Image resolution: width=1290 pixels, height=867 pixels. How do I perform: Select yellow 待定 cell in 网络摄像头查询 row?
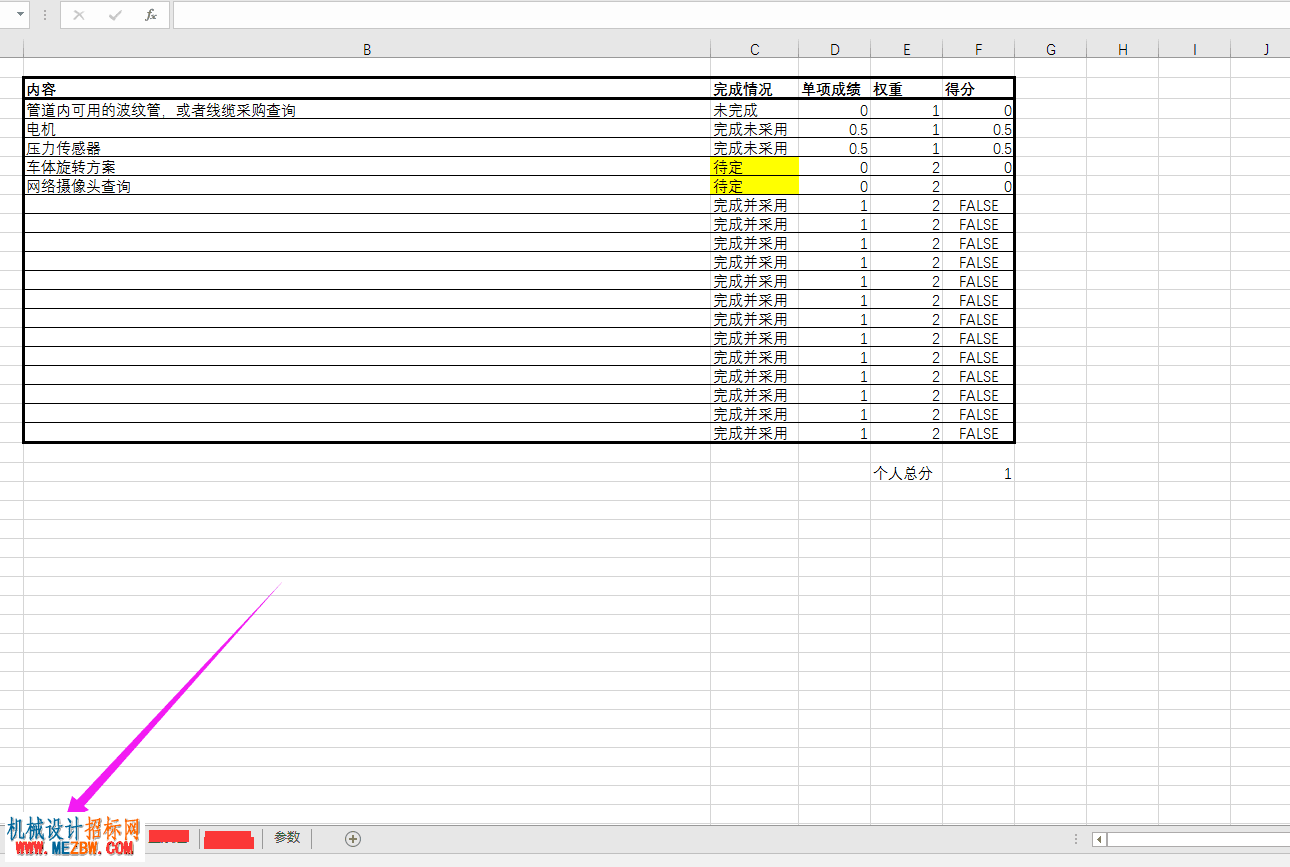[x=754, y=186]
